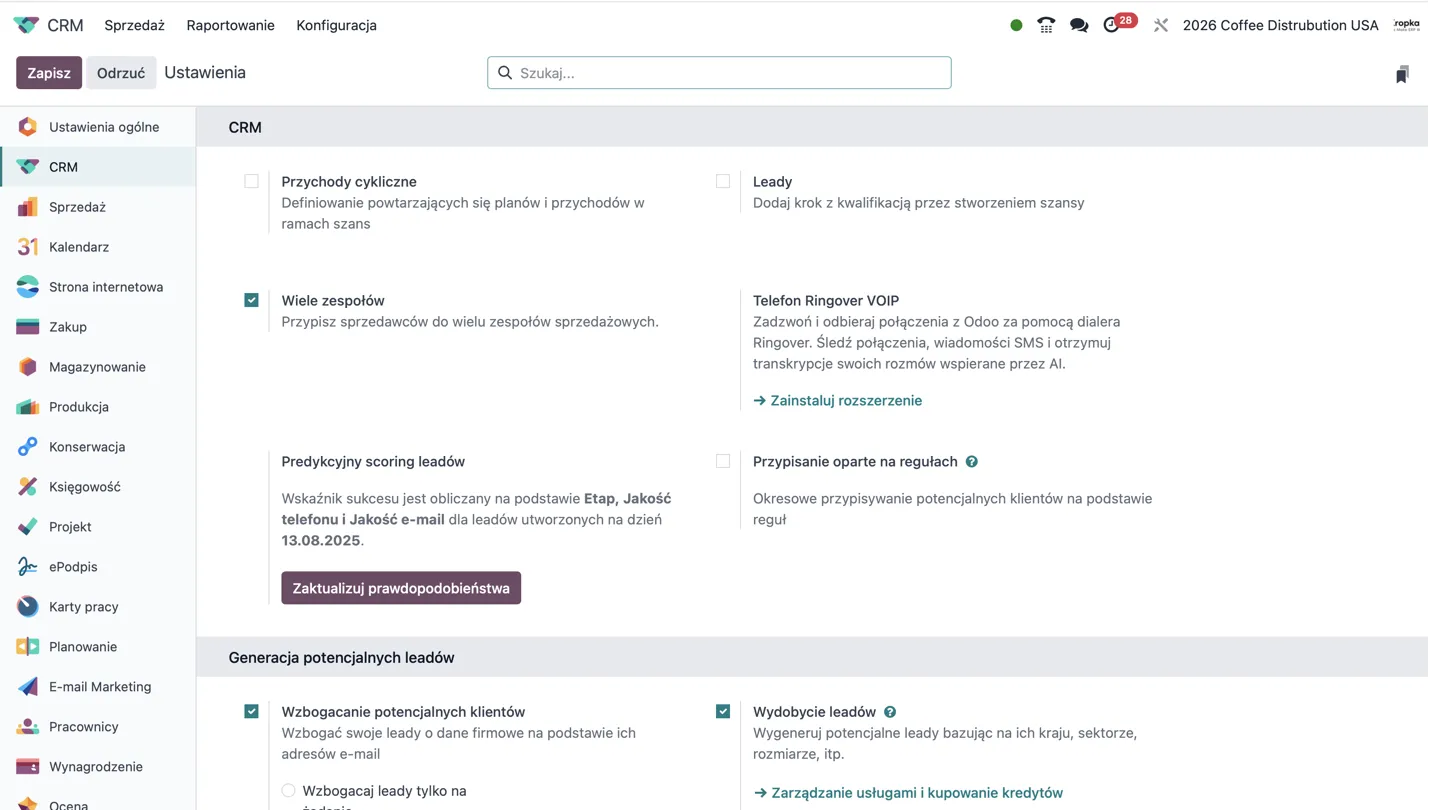Click the green online status dot
This screenshot has width=1429, height=810.
[x=1016, y=25]
